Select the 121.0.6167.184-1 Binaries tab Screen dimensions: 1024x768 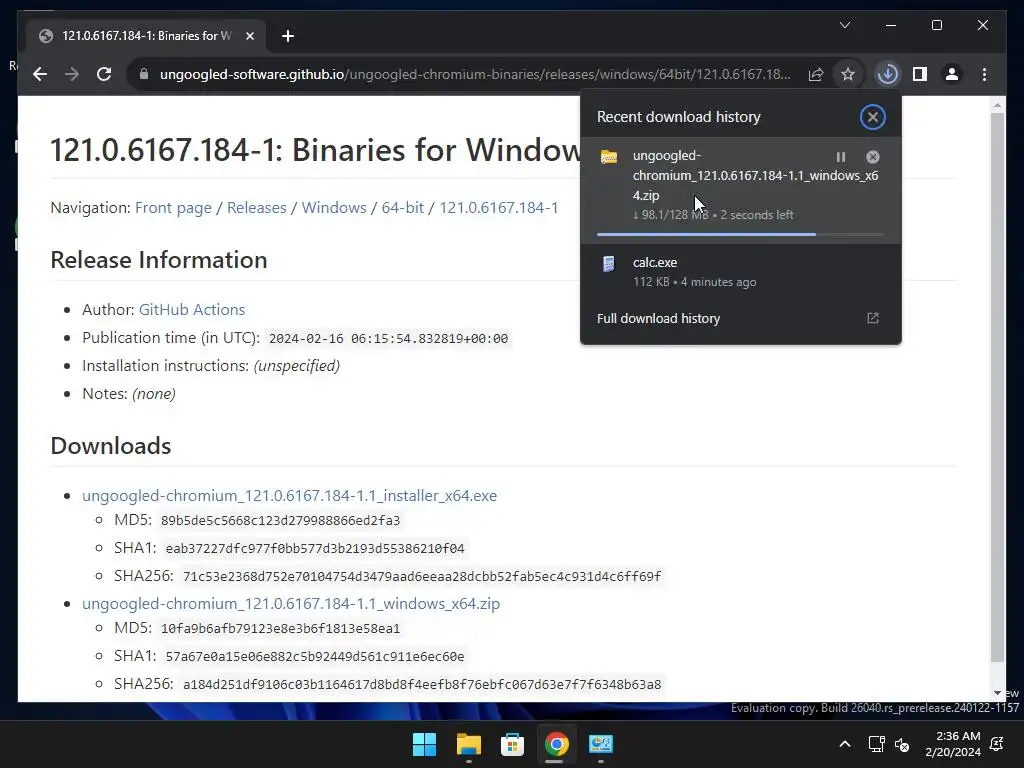[x=146, y=36]
